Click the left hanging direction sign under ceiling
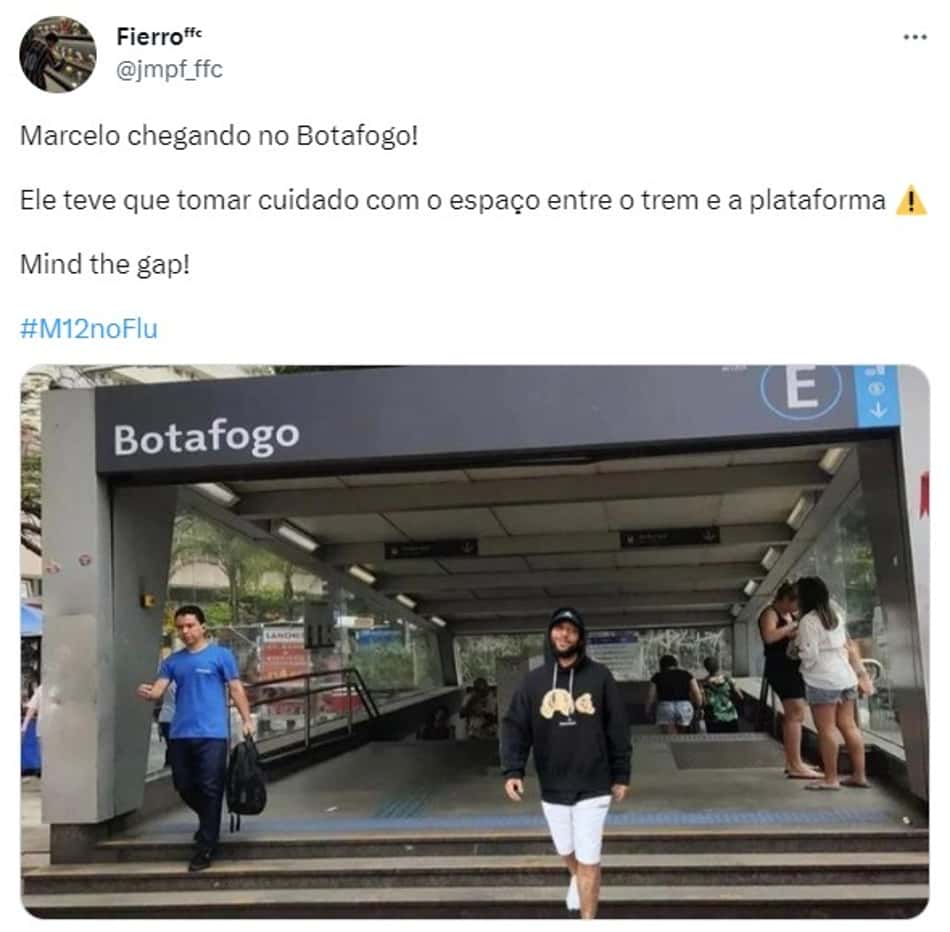This screenshot has width=950, height=932. tap(431, 549)
